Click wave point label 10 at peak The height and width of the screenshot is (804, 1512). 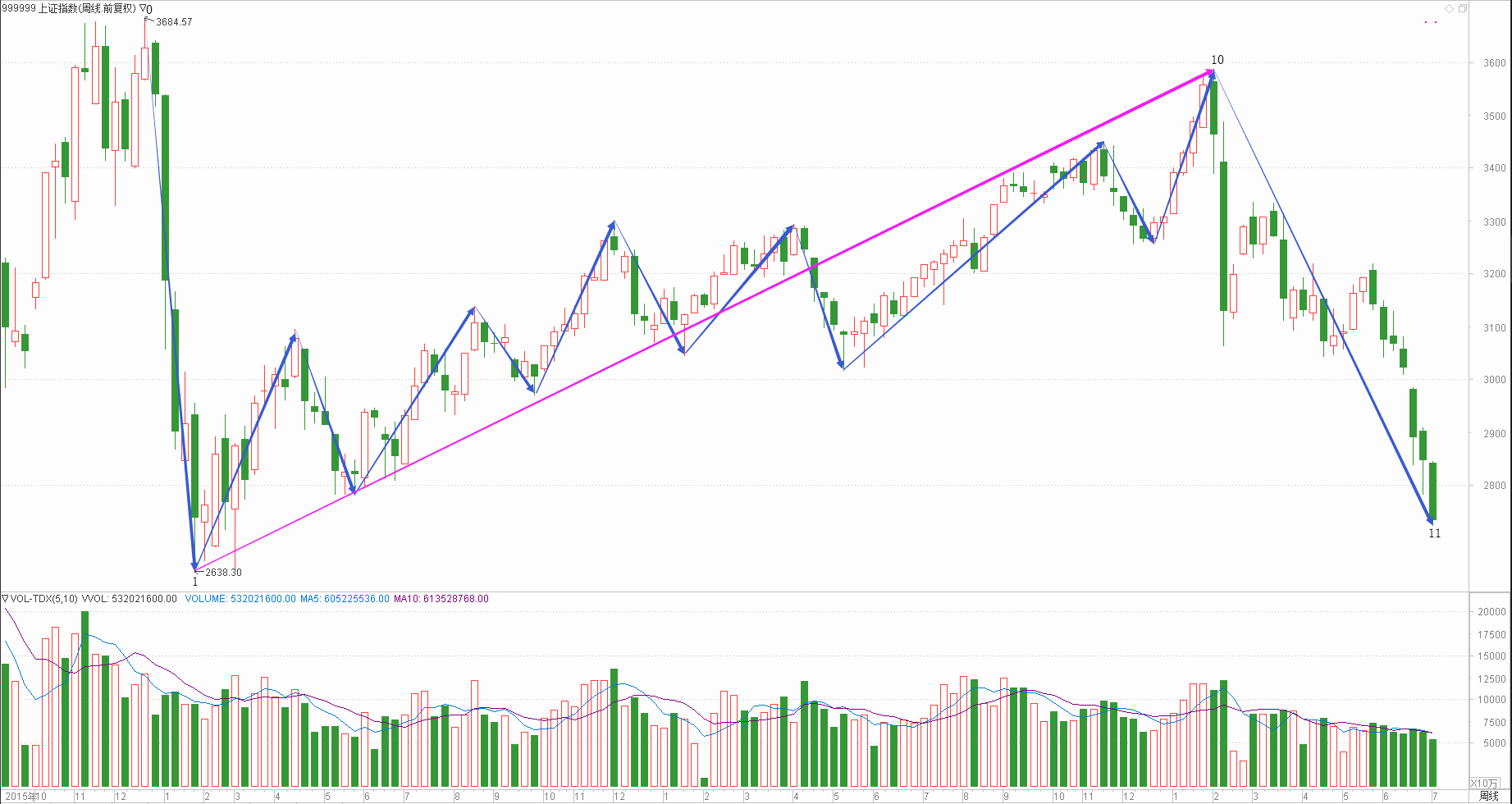[1217, 60]
